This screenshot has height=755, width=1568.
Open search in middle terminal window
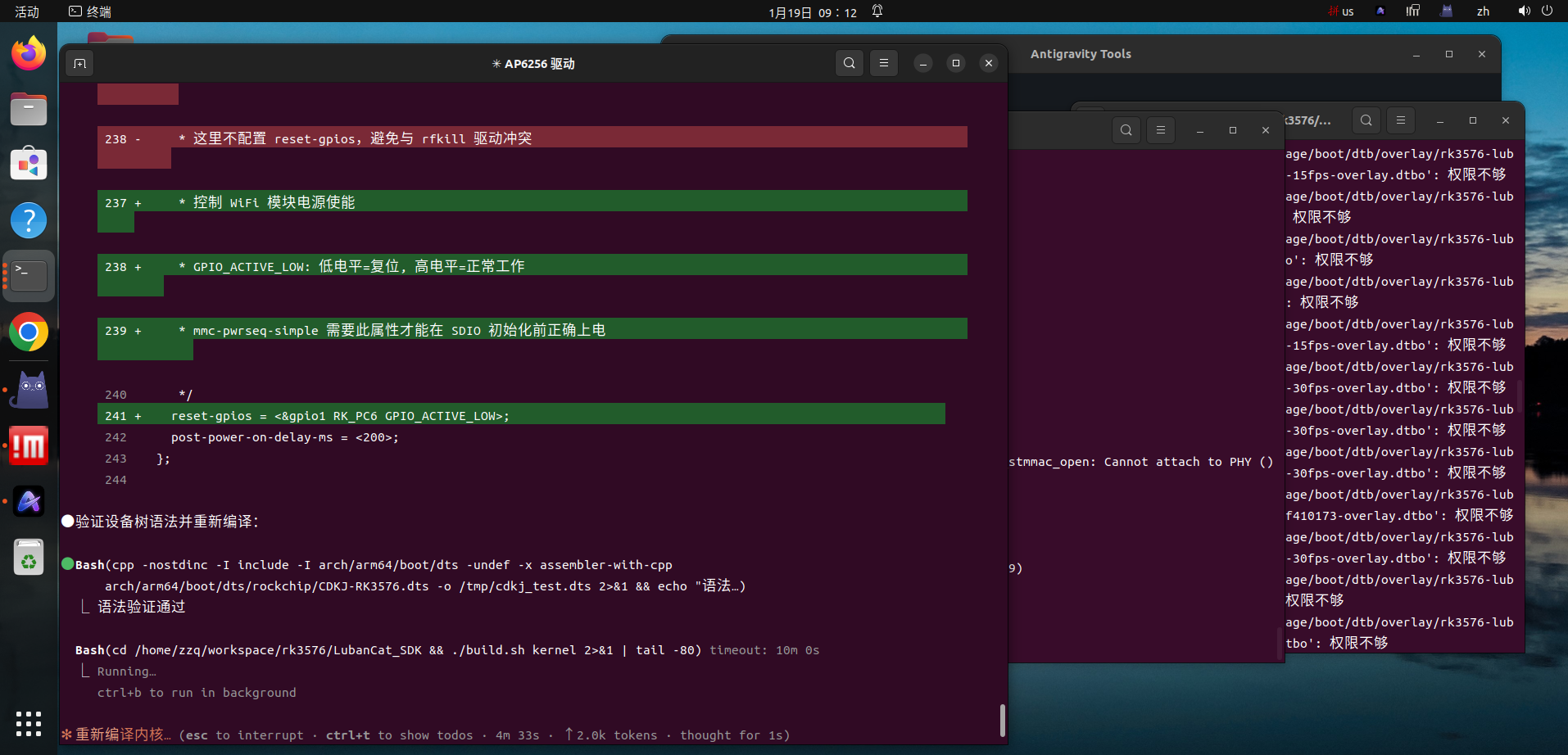1126,130
